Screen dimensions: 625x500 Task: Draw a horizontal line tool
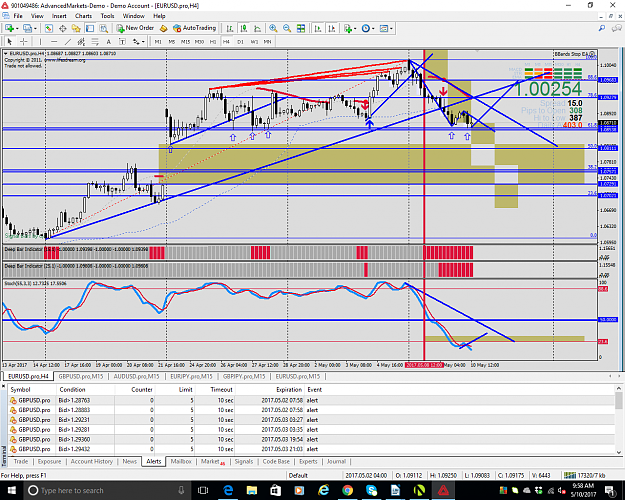pos(54,41)
